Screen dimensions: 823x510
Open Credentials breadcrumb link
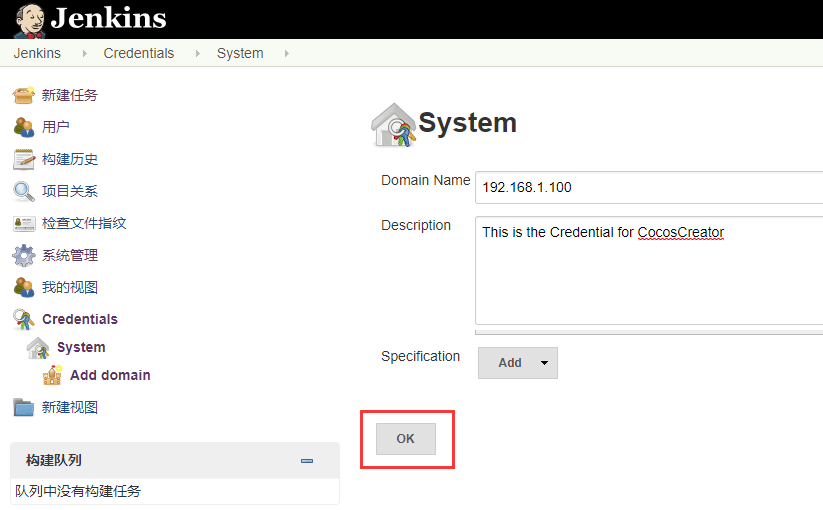[139, 53]
